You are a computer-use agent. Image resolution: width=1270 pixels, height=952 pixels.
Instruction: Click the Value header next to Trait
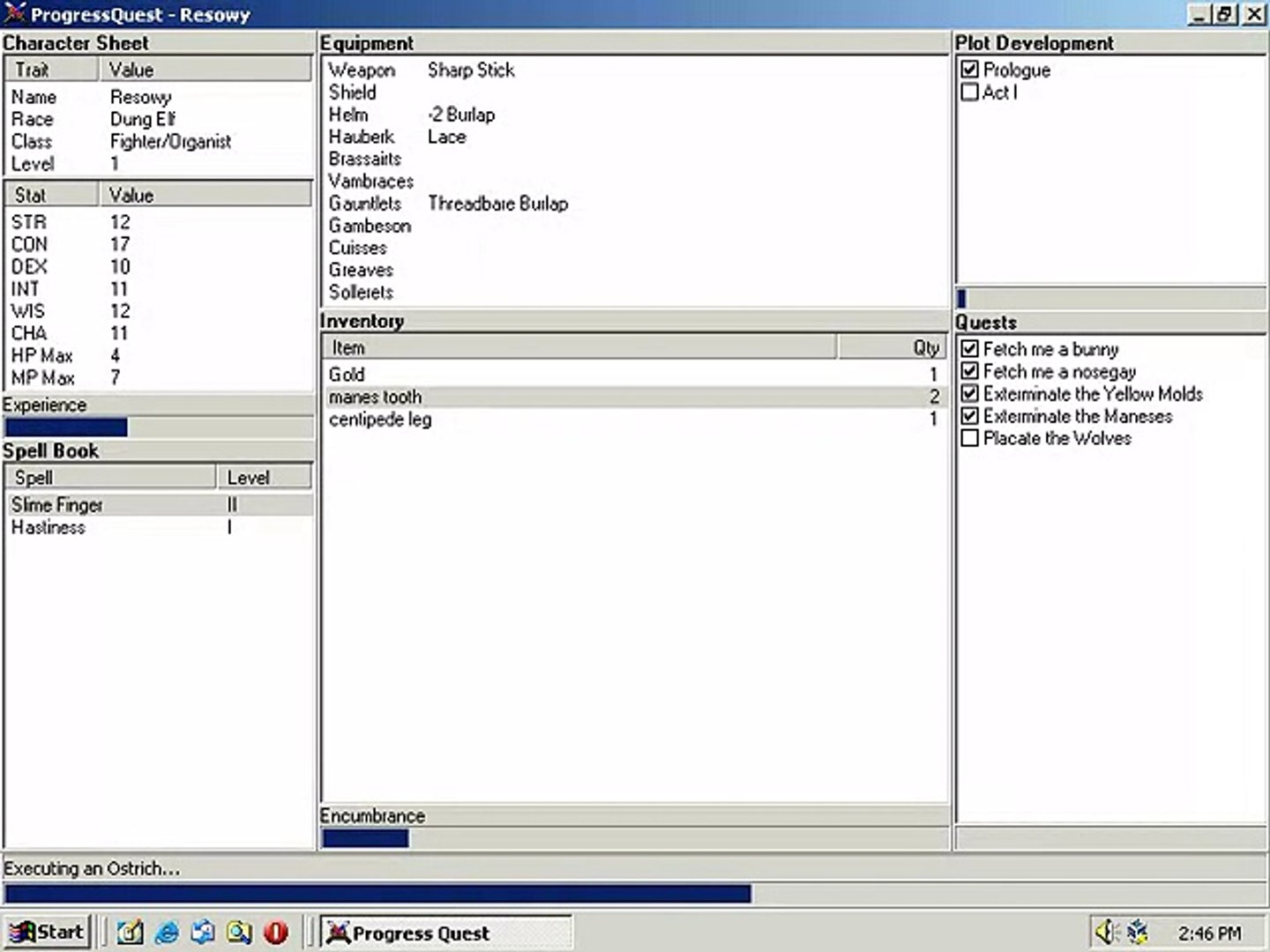205,70
